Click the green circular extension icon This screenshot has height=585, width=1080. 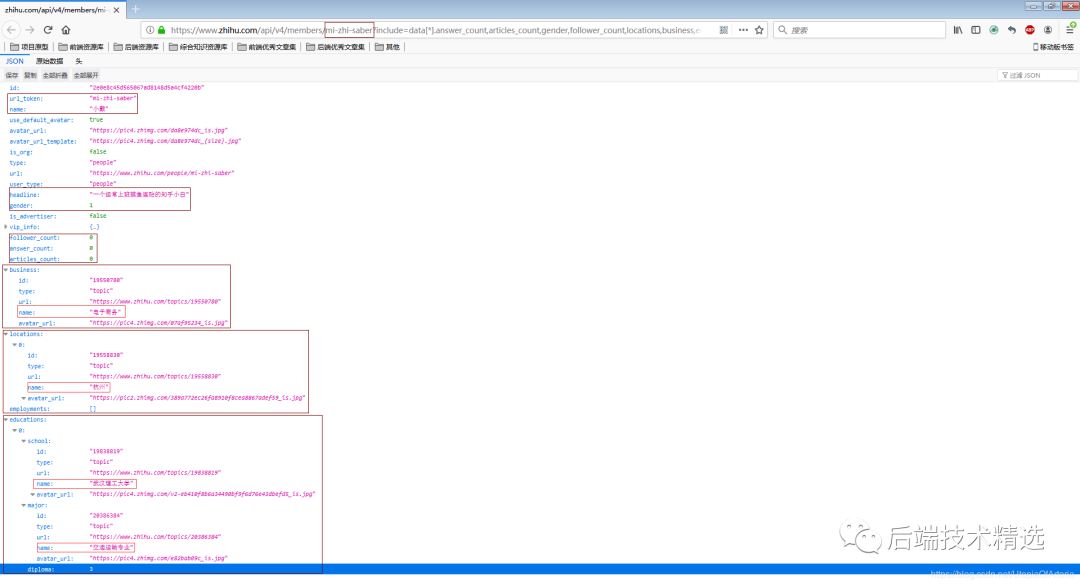[994, 30]
